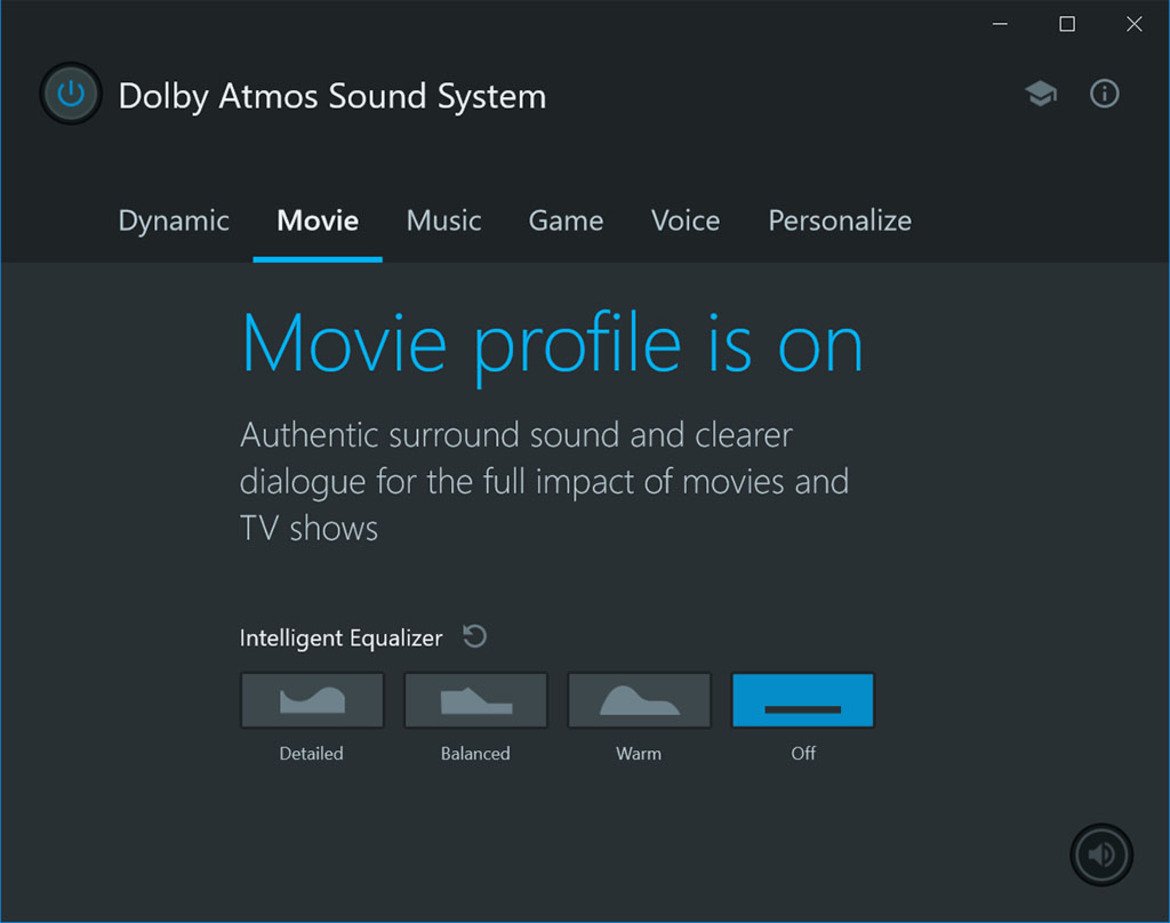Toggle the Dolby Atmos power button
Screen dimensions: 1170x923
point(71,94)
